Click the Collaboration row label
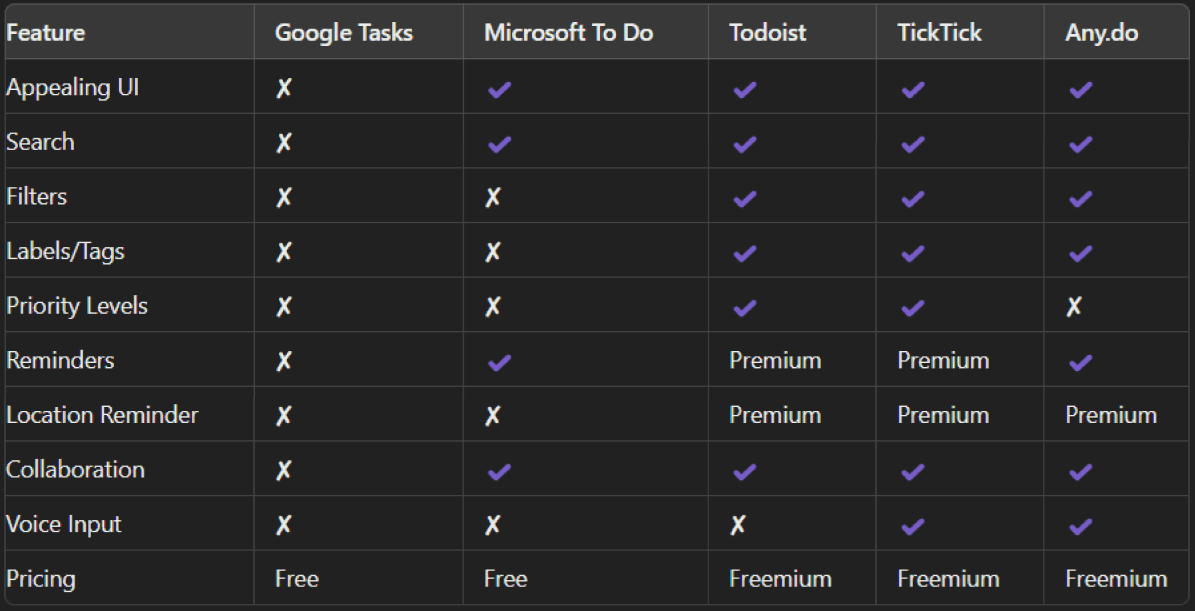 [75, 470]
